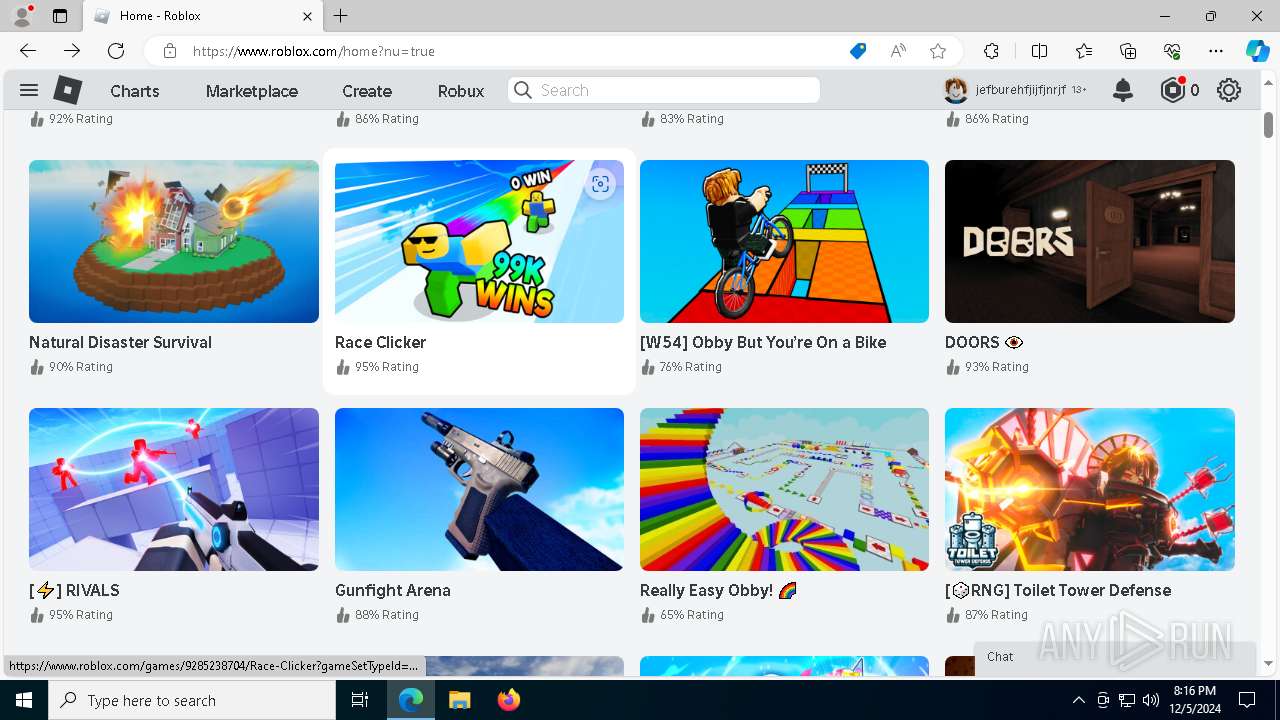Viewport: 1280px width, 720px height.
Task: Open browser Collections icon
Action: point(1128,51)
